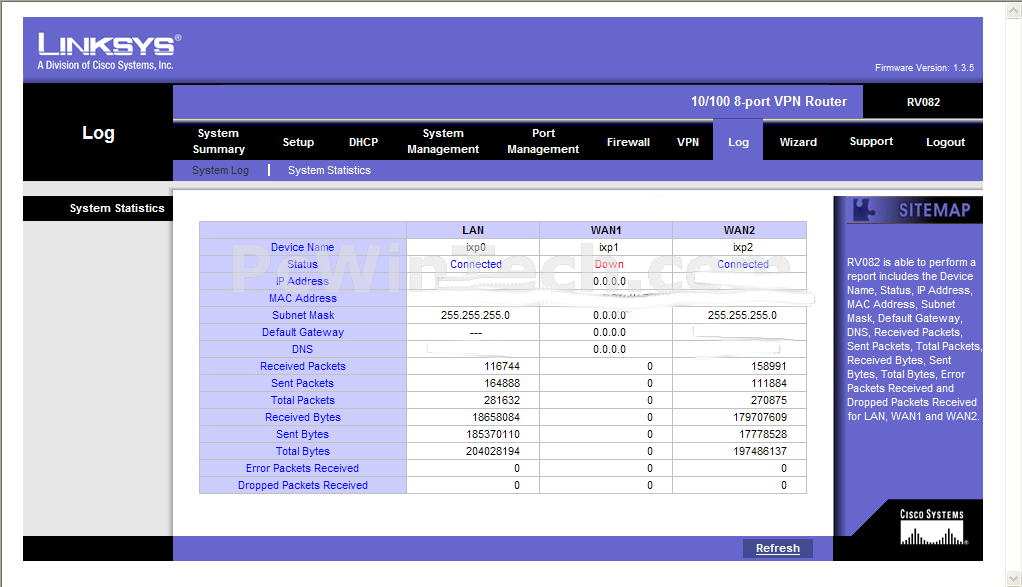Screen dimensions: 1022x587
Task: Click the Error Packets Received label
Action: click(x=302, y=468)
